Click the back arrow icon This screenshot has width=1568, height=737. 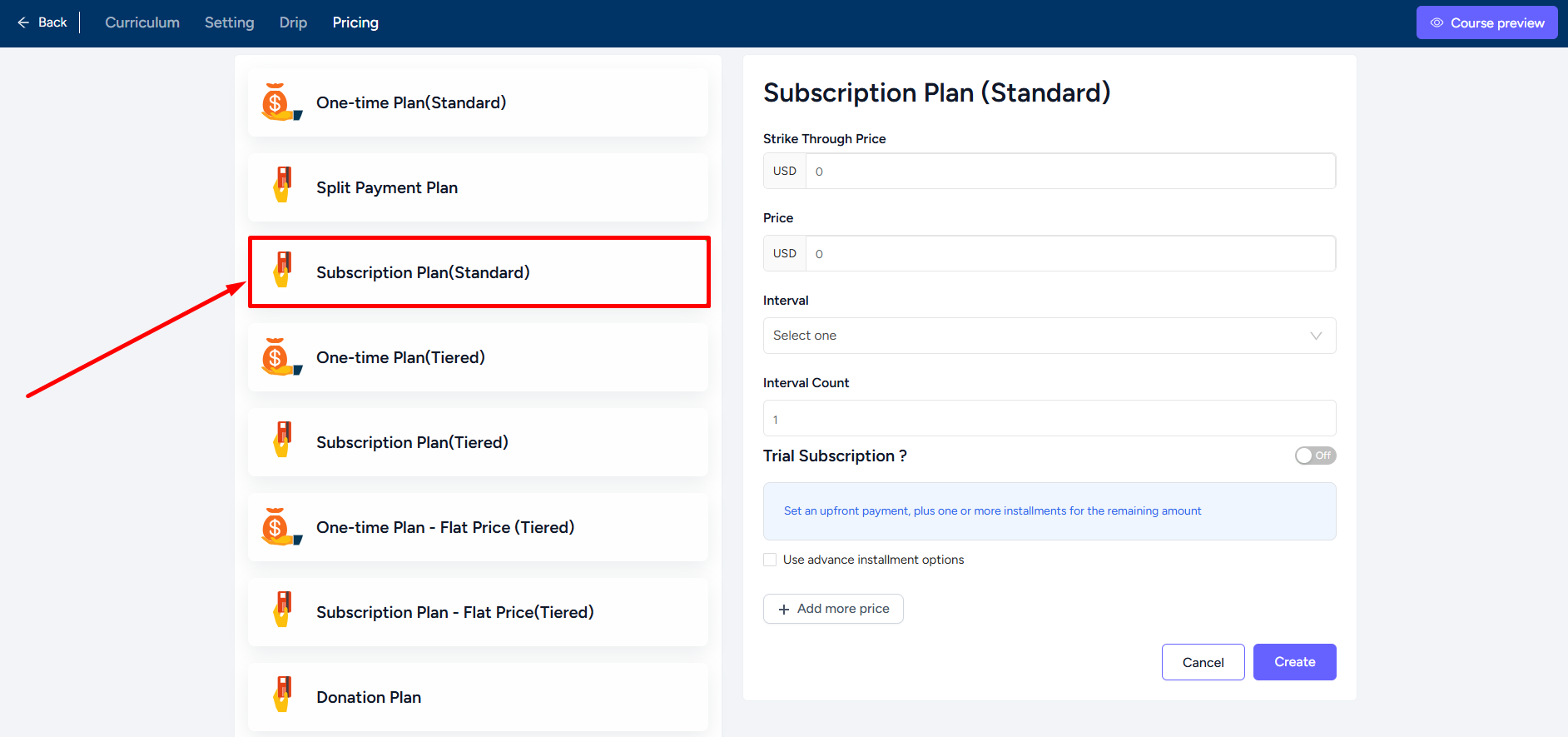[x=23, y=22]
